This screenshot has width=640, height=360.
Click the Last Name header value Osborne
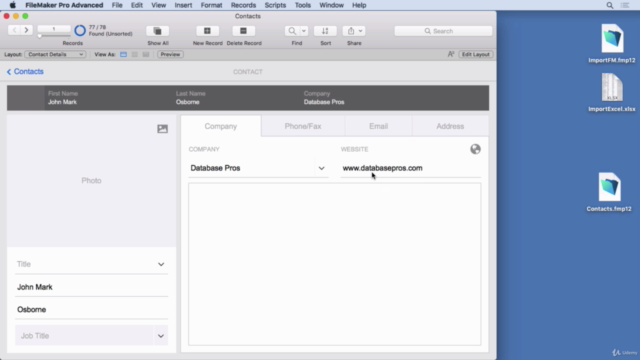tap(188, 102)
